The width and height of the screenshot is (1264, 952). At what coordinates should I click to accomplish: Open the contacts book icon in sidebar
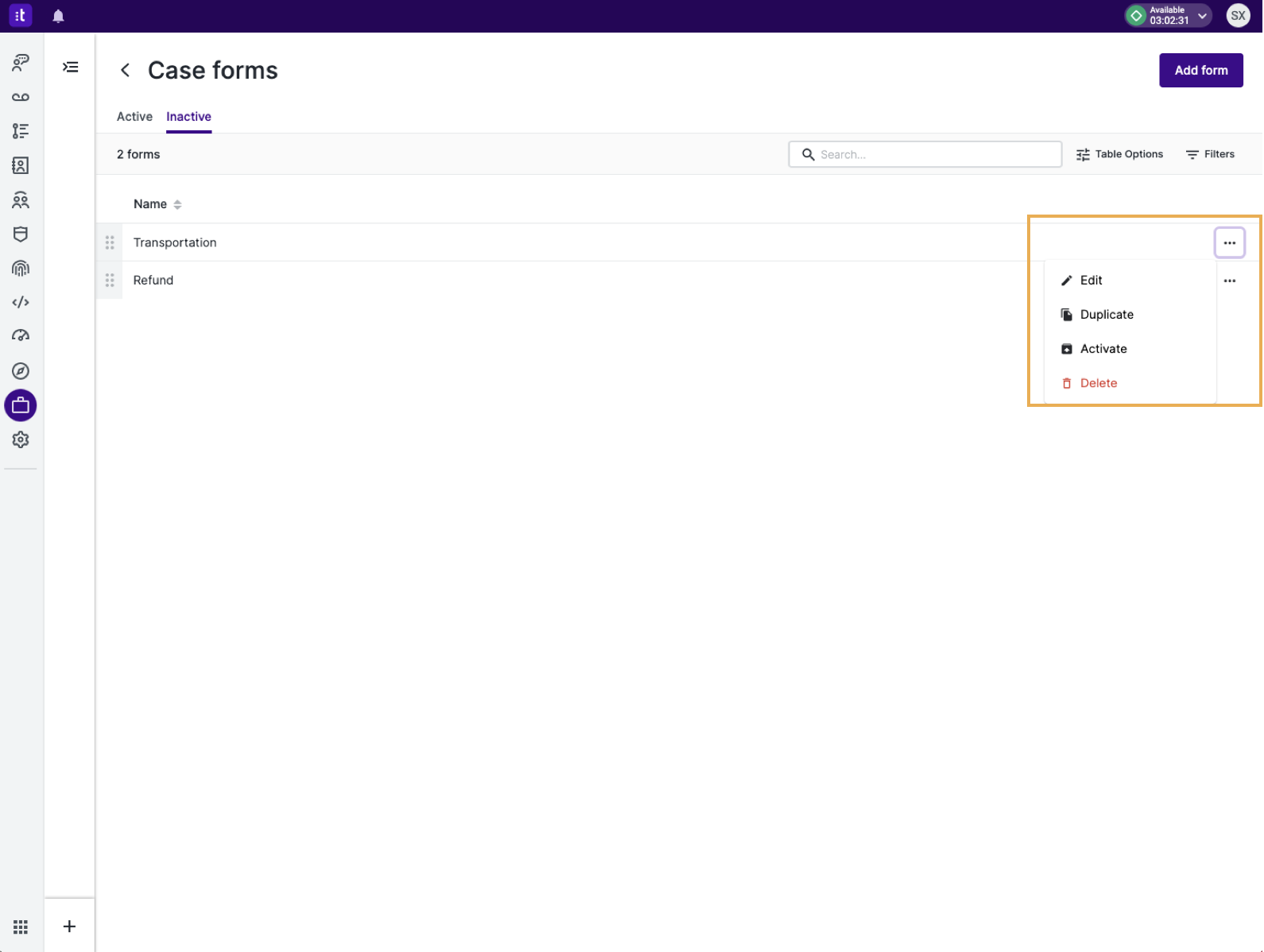[21, 165]
